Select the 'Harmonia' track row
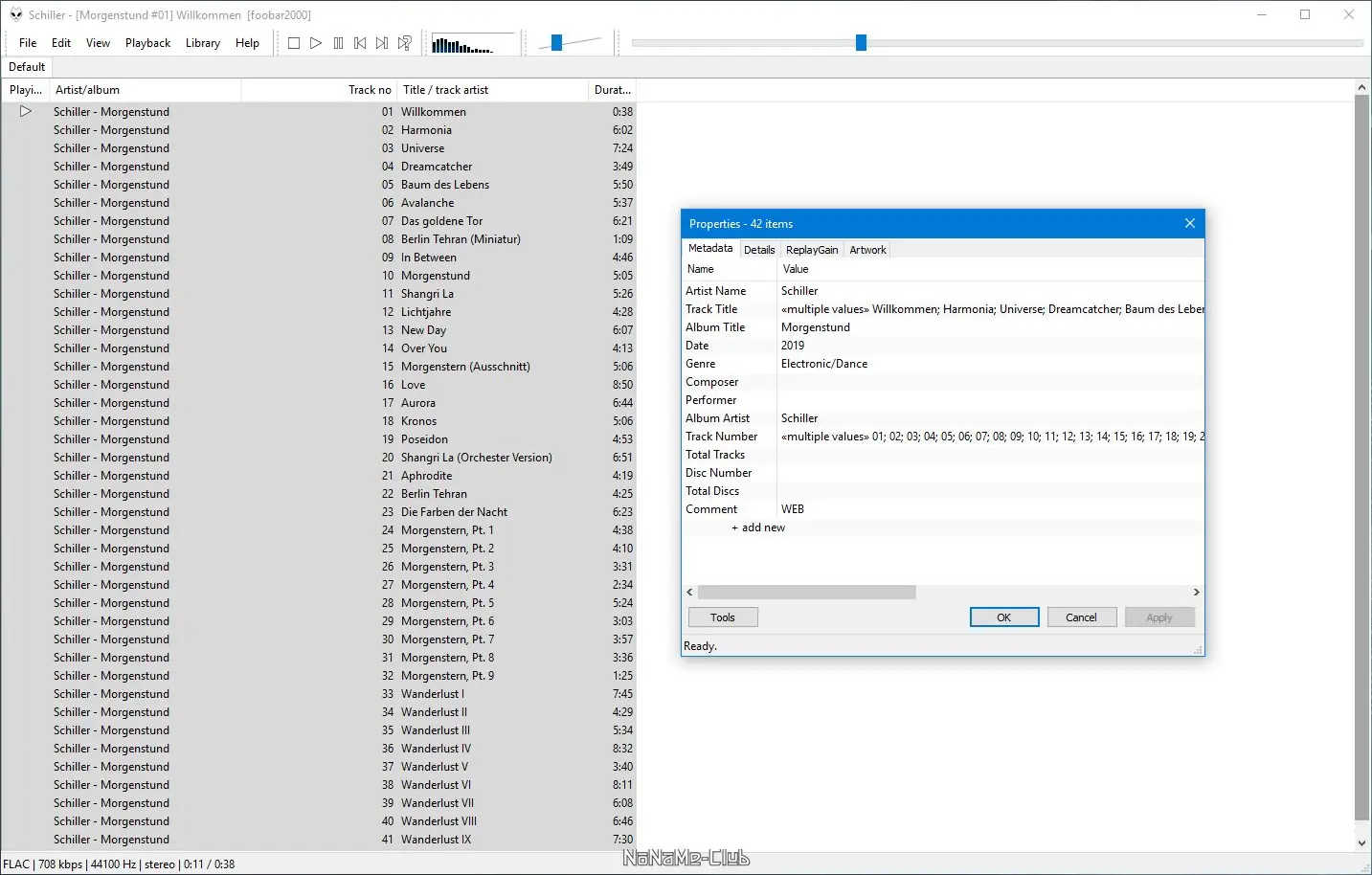The height and width of the screenshot is (875, 1372). (319, 130)
